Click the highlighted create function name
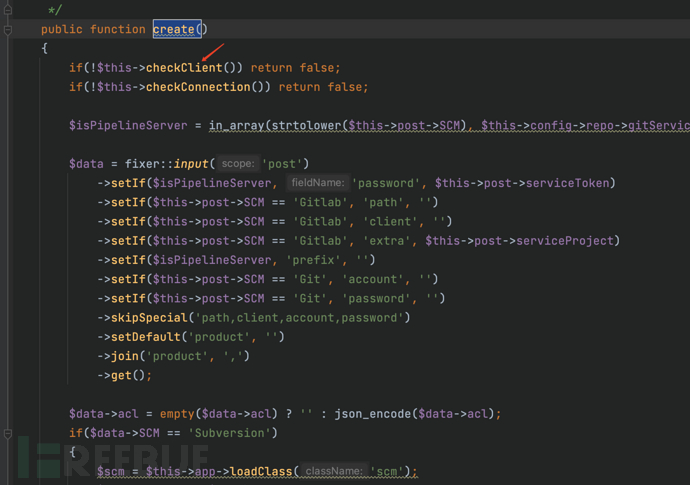This screenshot has height=485, width=690. tap(174, 30)
